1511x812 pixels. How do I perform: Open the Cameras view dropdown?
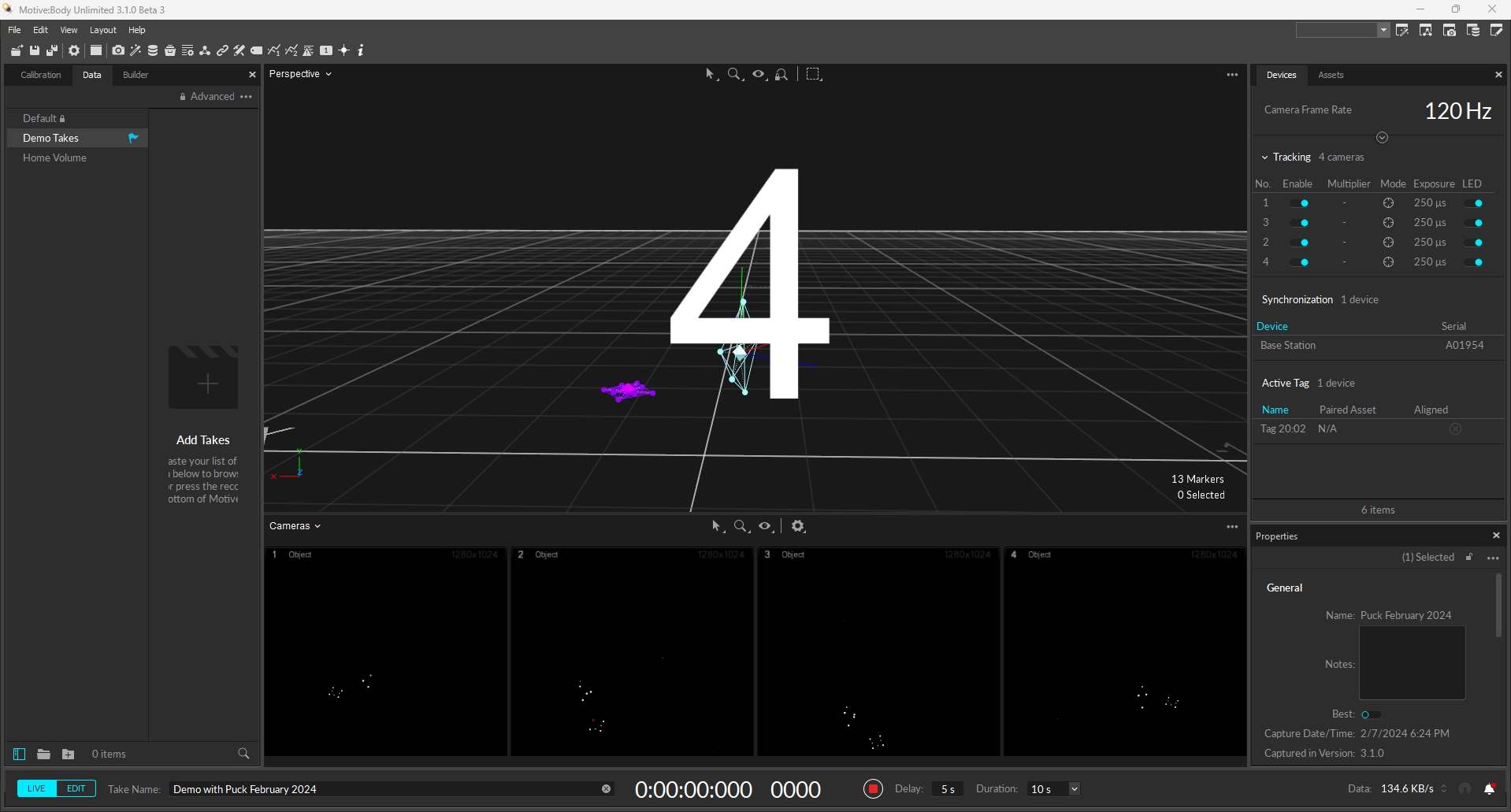click(295, 526)
